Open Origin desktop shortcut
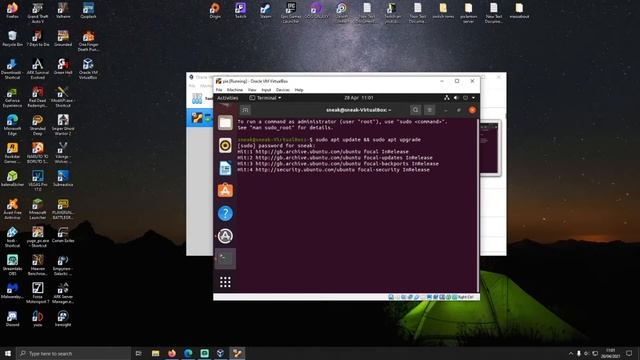Viewport: 640px width, 360px height. pos(215,11)
